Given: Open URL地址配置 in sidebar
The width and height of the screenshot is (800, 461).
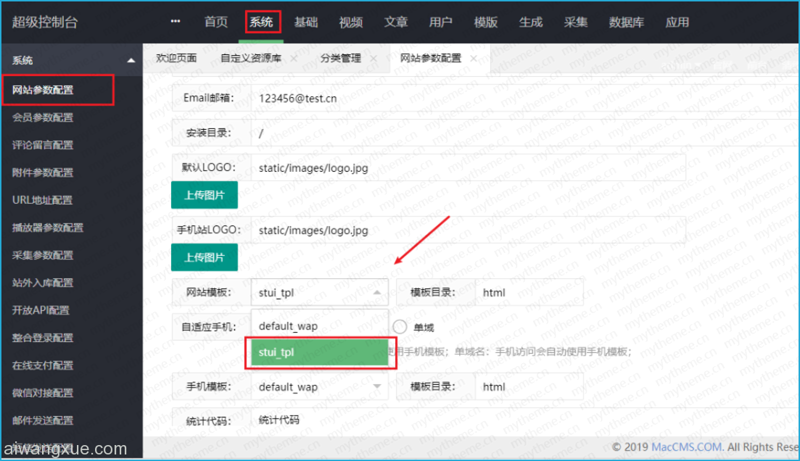Looking at the screenshot, I should (x=42, y=200).
